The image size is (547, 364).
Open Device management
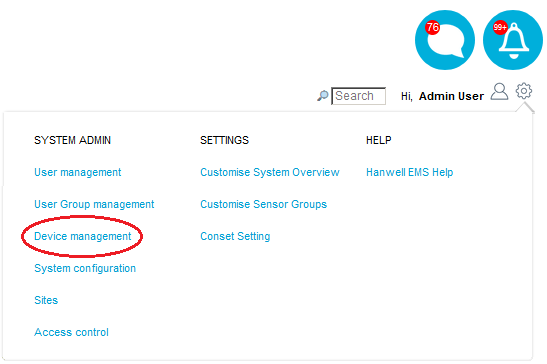click(x=82, y=236)
